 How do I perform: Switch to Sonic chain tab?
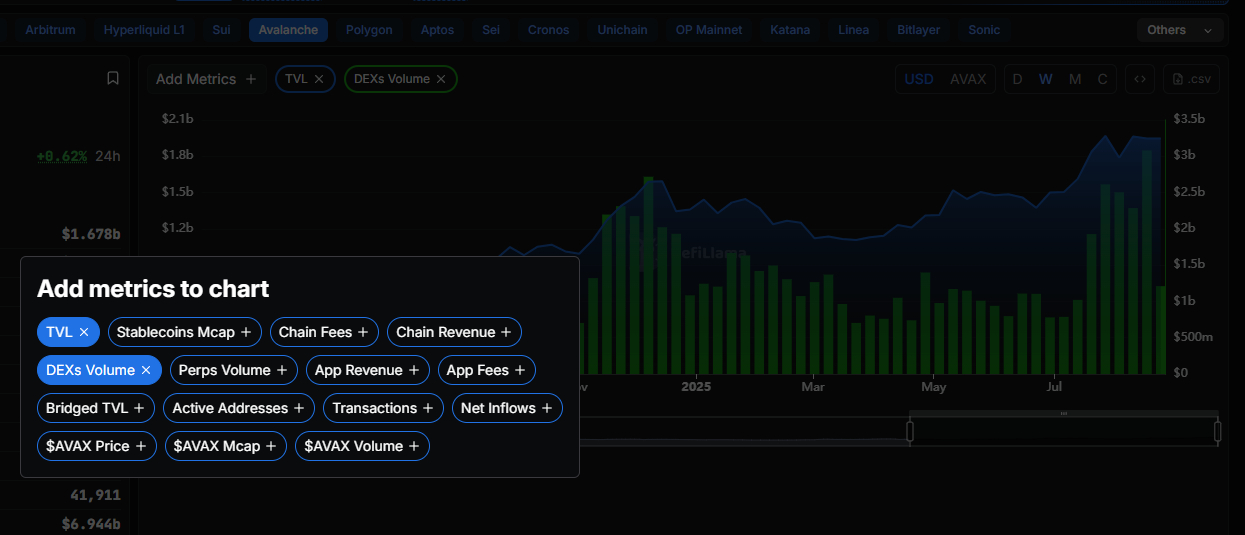[984, 30]
